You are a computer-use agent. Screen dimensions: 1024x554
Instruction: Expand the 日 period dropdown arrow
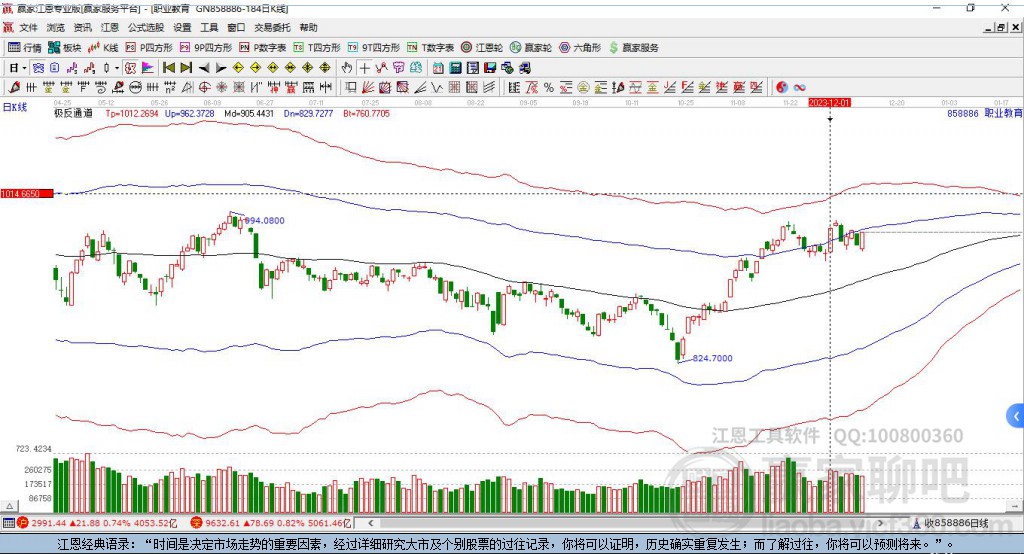pos(24,68)
